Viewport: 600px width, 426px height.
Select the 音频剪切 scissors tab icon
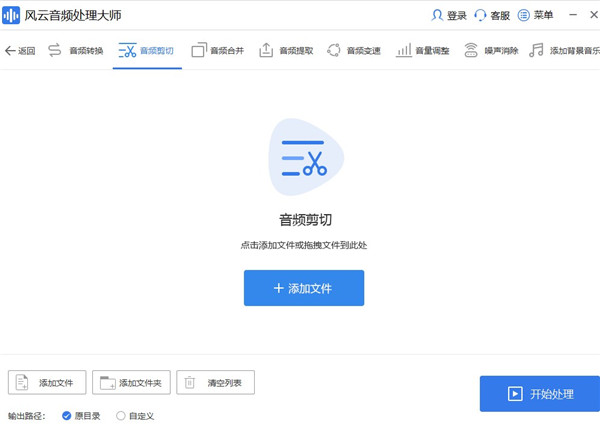coord(127,50)
